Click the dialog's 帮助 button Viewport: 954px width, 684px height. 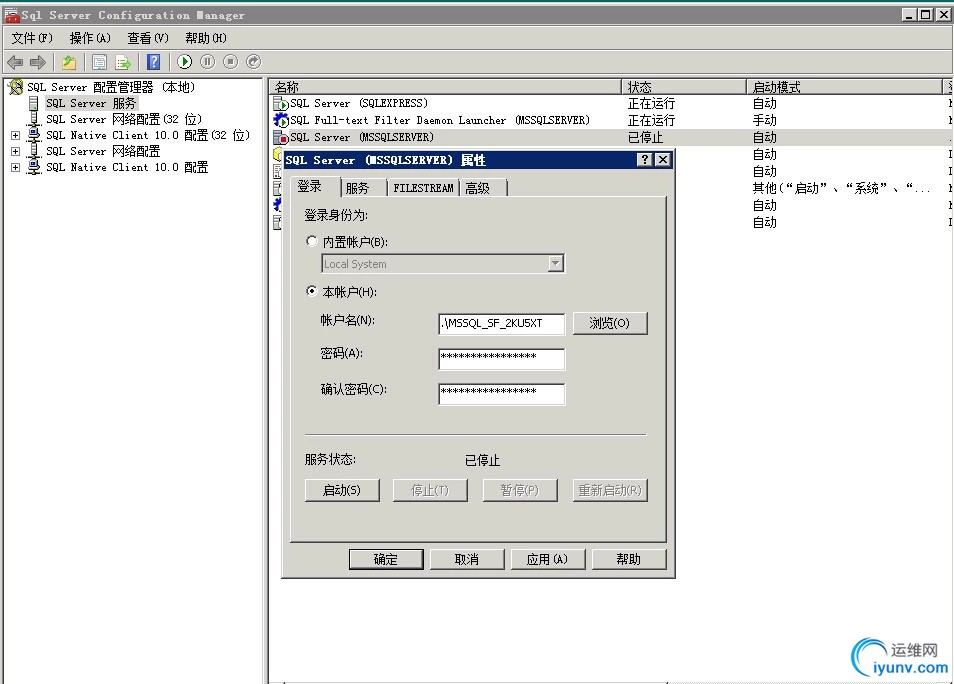(628, 559)
